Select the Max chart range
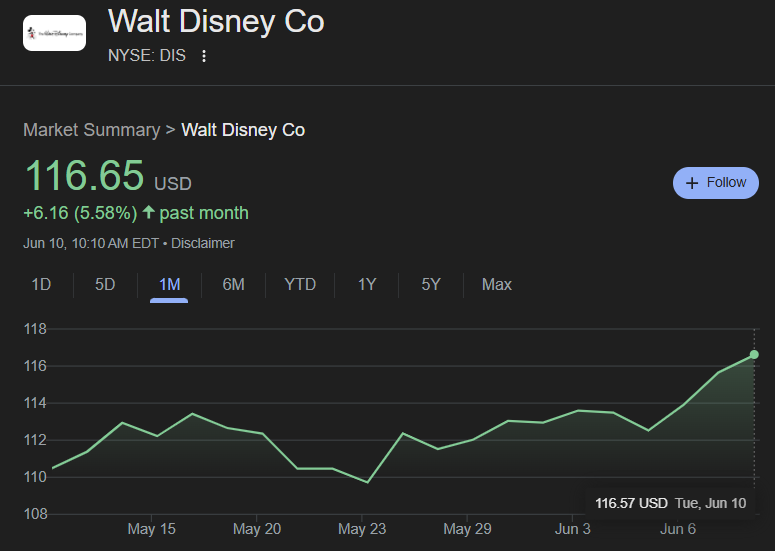The image size is (775, 551). tap(497, 285)
